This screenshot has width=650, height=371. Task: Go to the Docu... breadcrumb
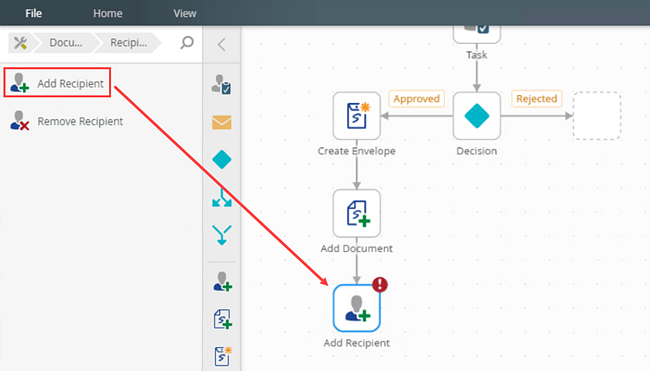pyautogui.click(x=66, y=43)
